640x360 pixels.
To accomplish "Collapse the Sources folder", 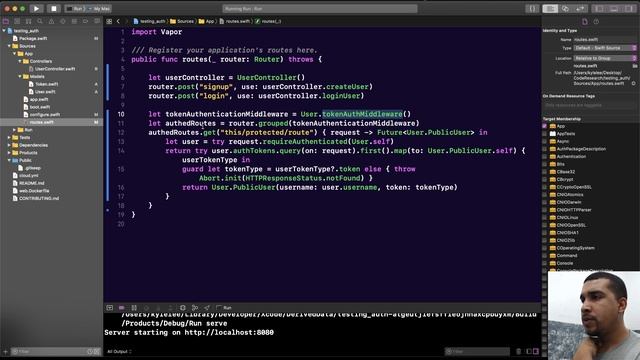I will point(9,46).
